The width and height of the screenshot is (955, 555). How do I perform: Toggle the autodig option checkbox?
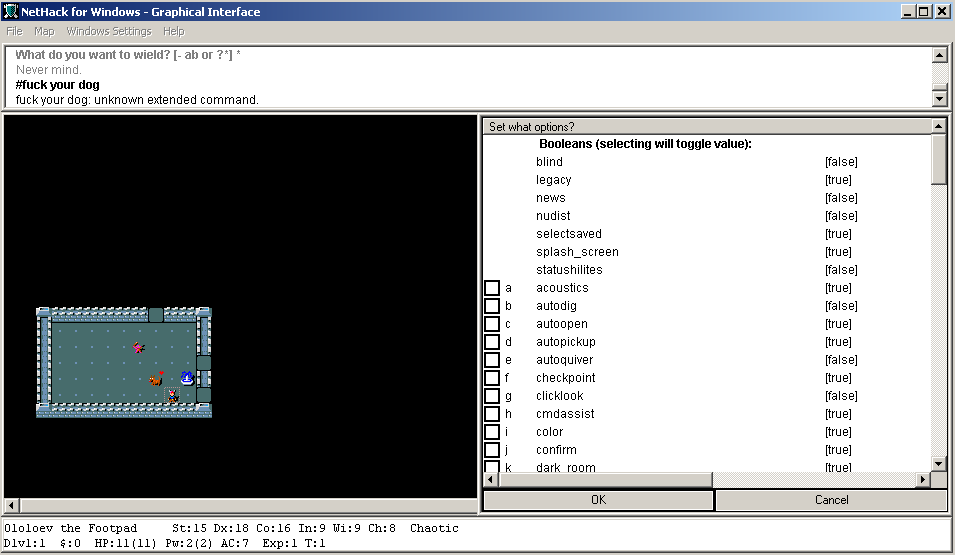pyautogui.click(x=492, y=306)
